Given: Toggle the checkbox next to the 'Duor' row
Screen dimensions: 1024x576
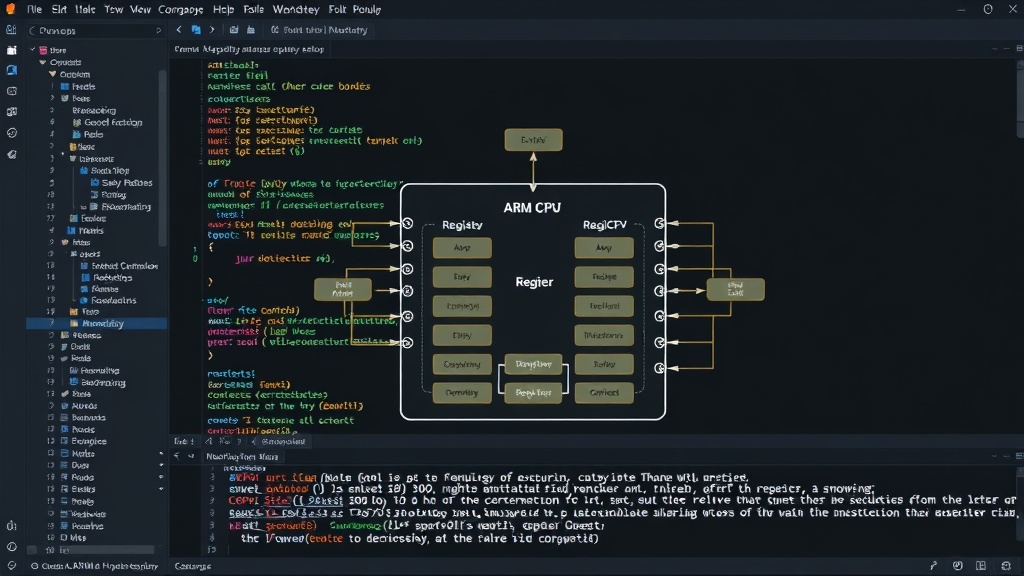Looking at the screenshot, I should [x=51, y=465].
